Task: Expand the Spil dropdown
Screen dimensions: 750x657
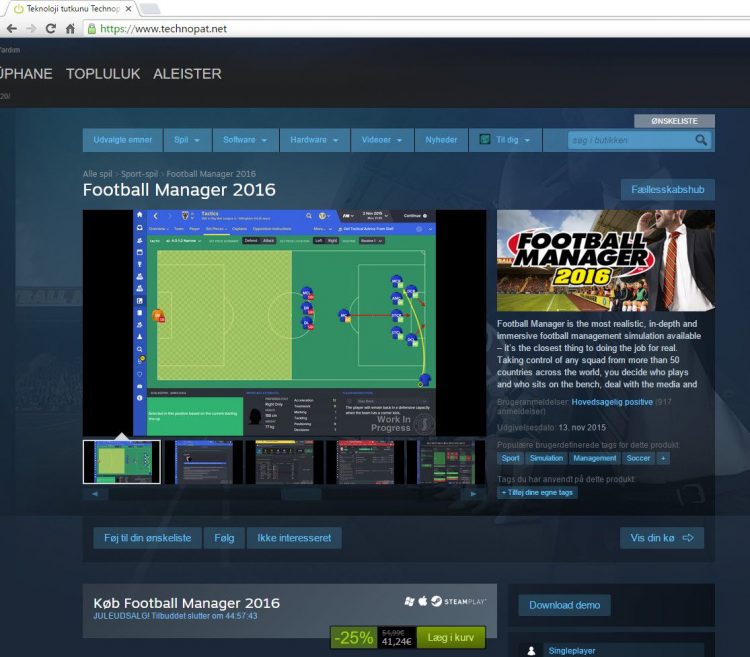Action: pyautogui.click(x=187, y=140)
